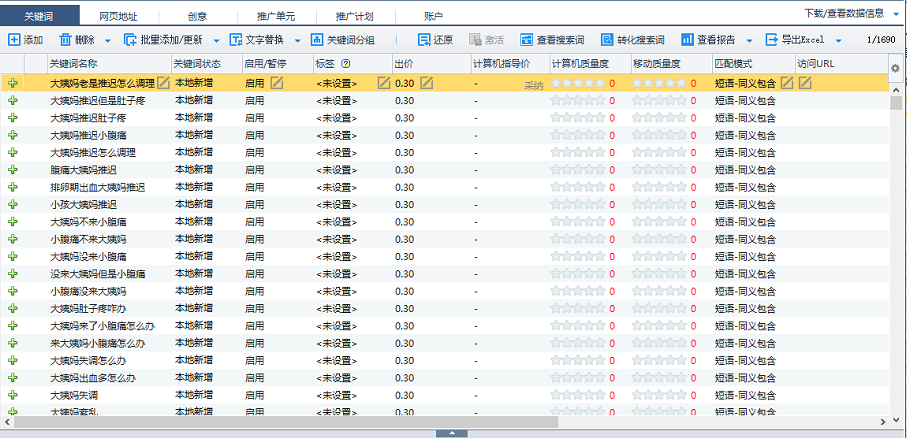Click the horizontal scrollbar thumb
The width and height of the screenshot is (907, 438).
click(286, 422)
